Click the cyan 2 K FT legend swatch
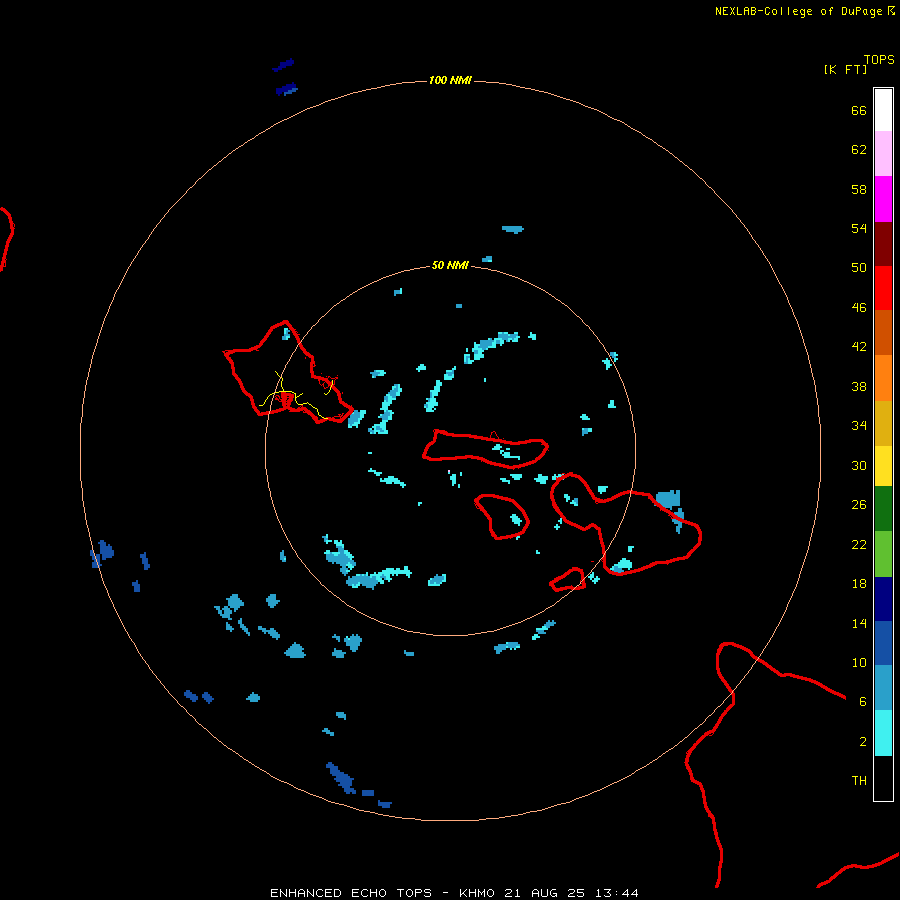 click(883, 733)
